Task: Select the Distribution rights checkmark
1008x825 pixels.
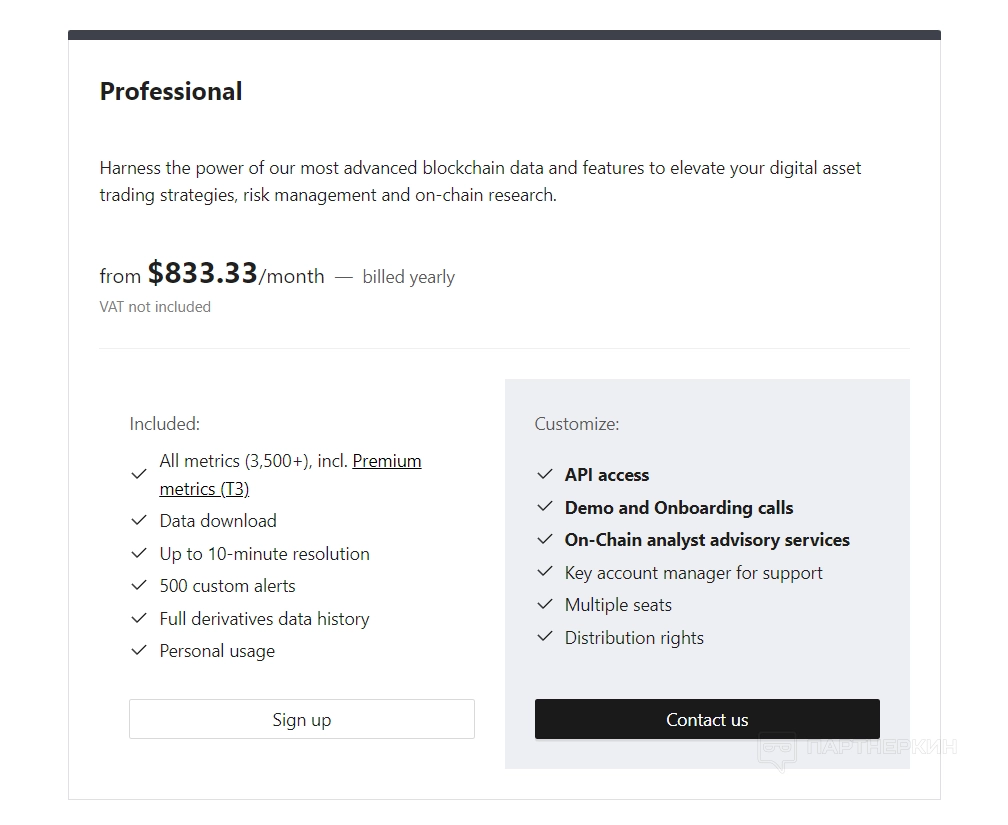Action: (545, 638)
